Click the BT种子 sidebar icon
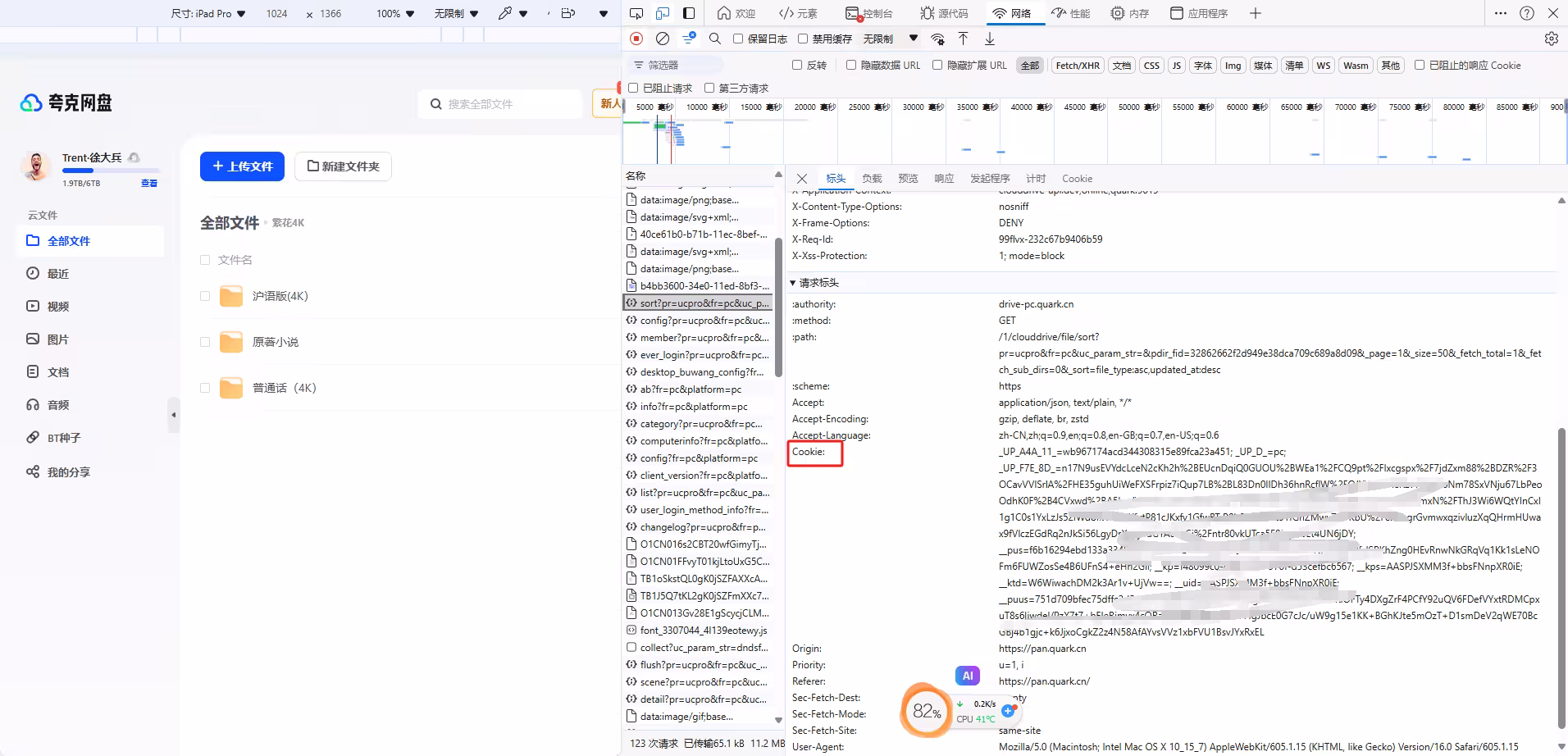The image size is (1568, 756). tap(33, 438)
